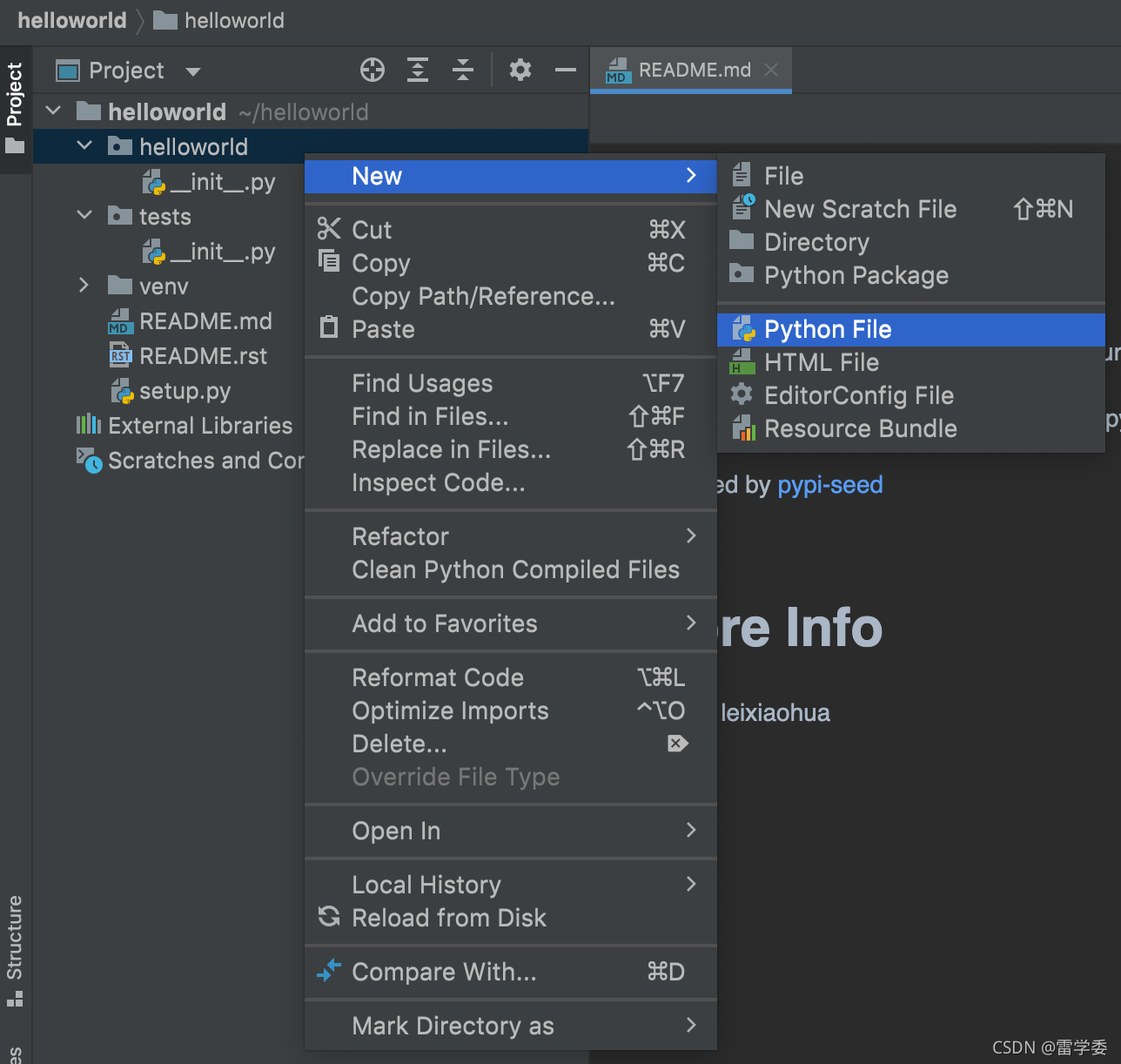Click the Compare With arrows icon
The height and width of the screenshot is (1064, 1121).
329,970
